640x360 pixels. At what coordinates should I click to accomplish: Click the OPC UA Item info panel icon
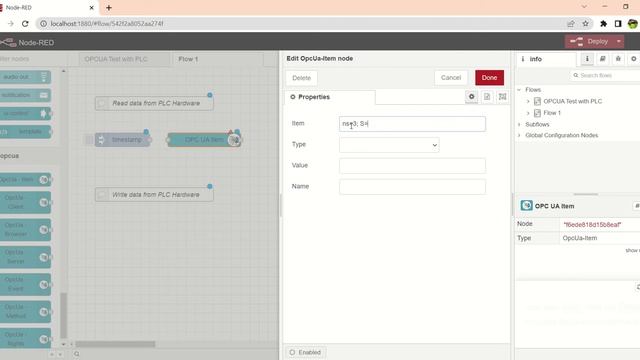click(527, 205)
